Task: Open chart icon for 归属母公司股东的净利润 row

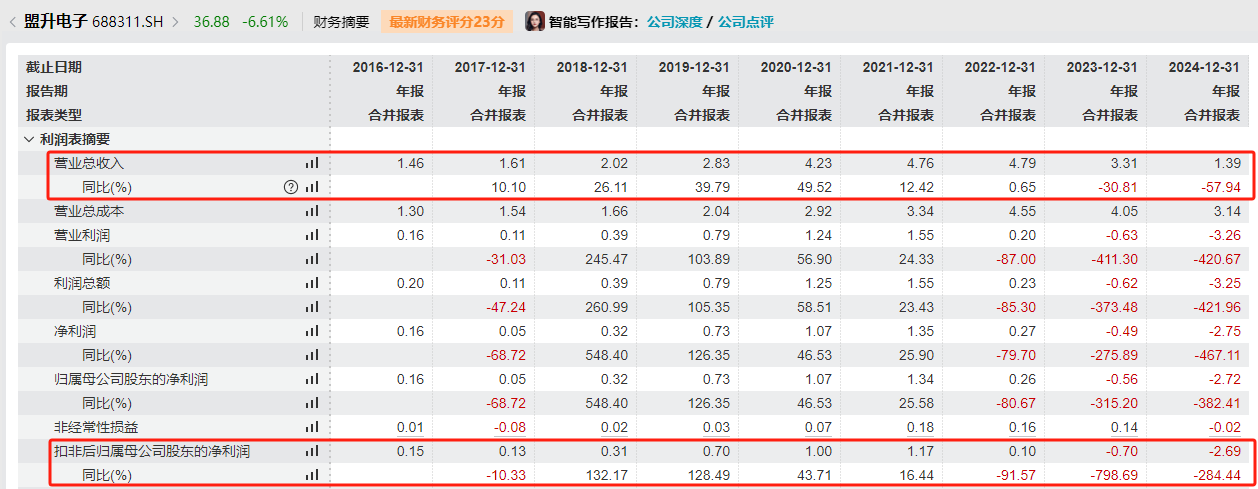Action: tap(312, 379)
